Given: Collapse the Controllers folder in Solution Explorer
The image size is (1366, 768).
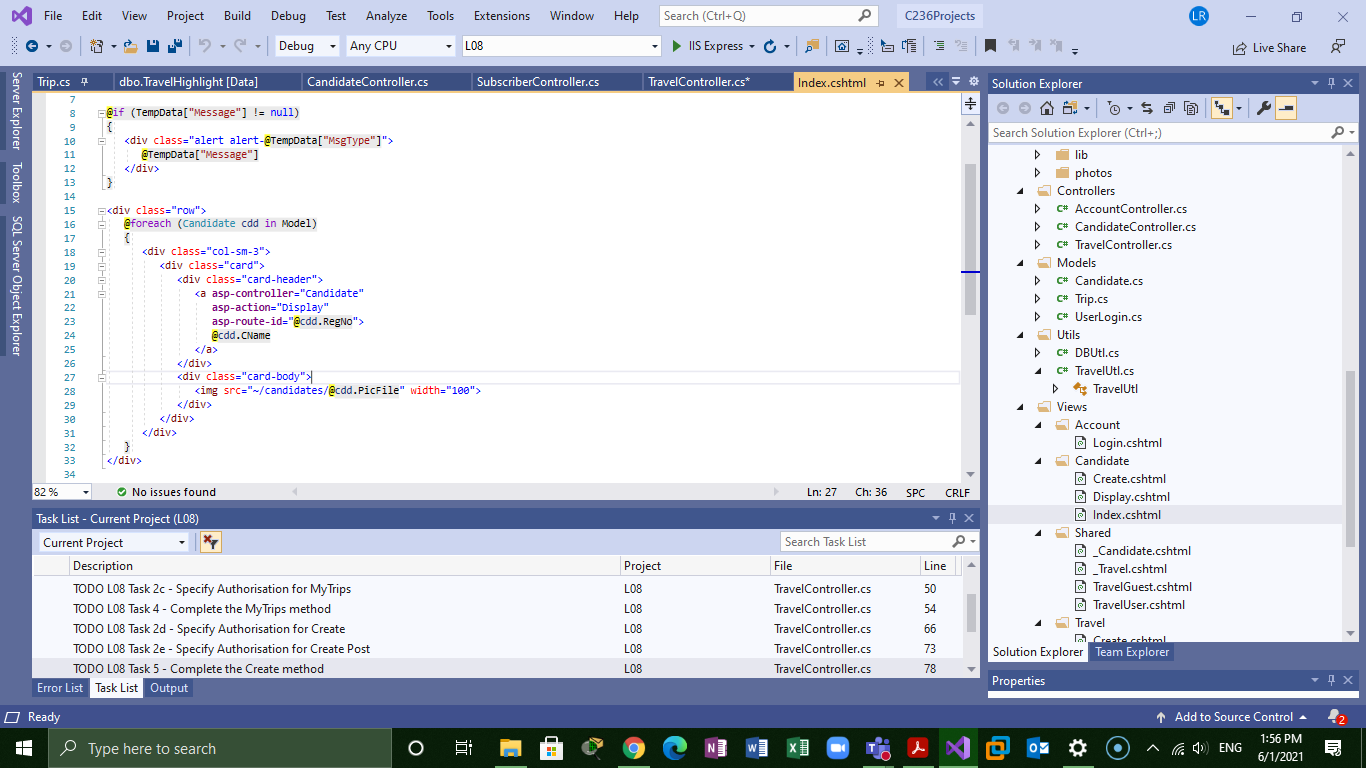Looking at the screenshot, I should coord(1020,191).
